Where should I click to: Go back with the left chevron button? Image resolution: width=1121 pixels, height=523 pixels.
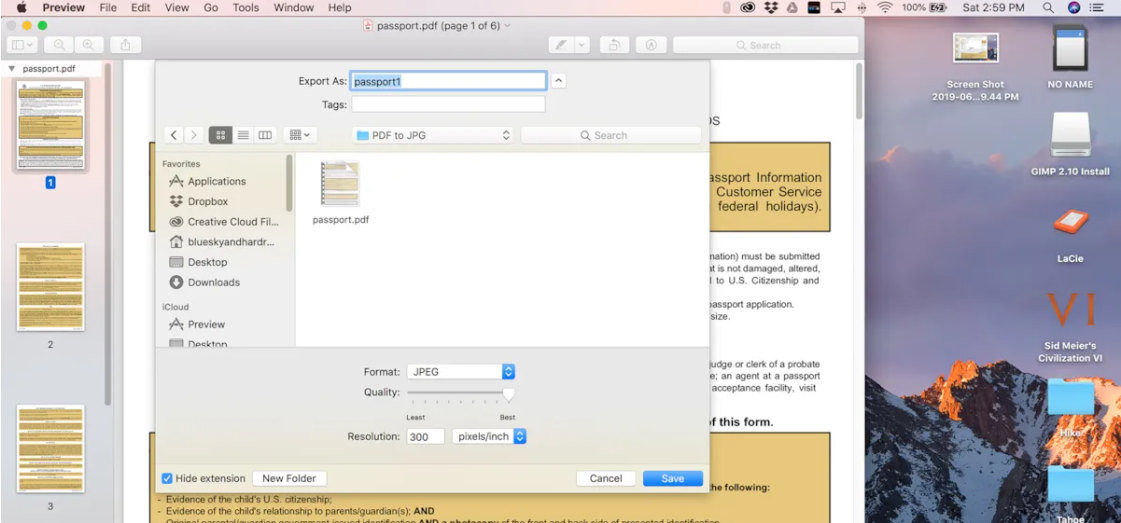coord(174,135)
